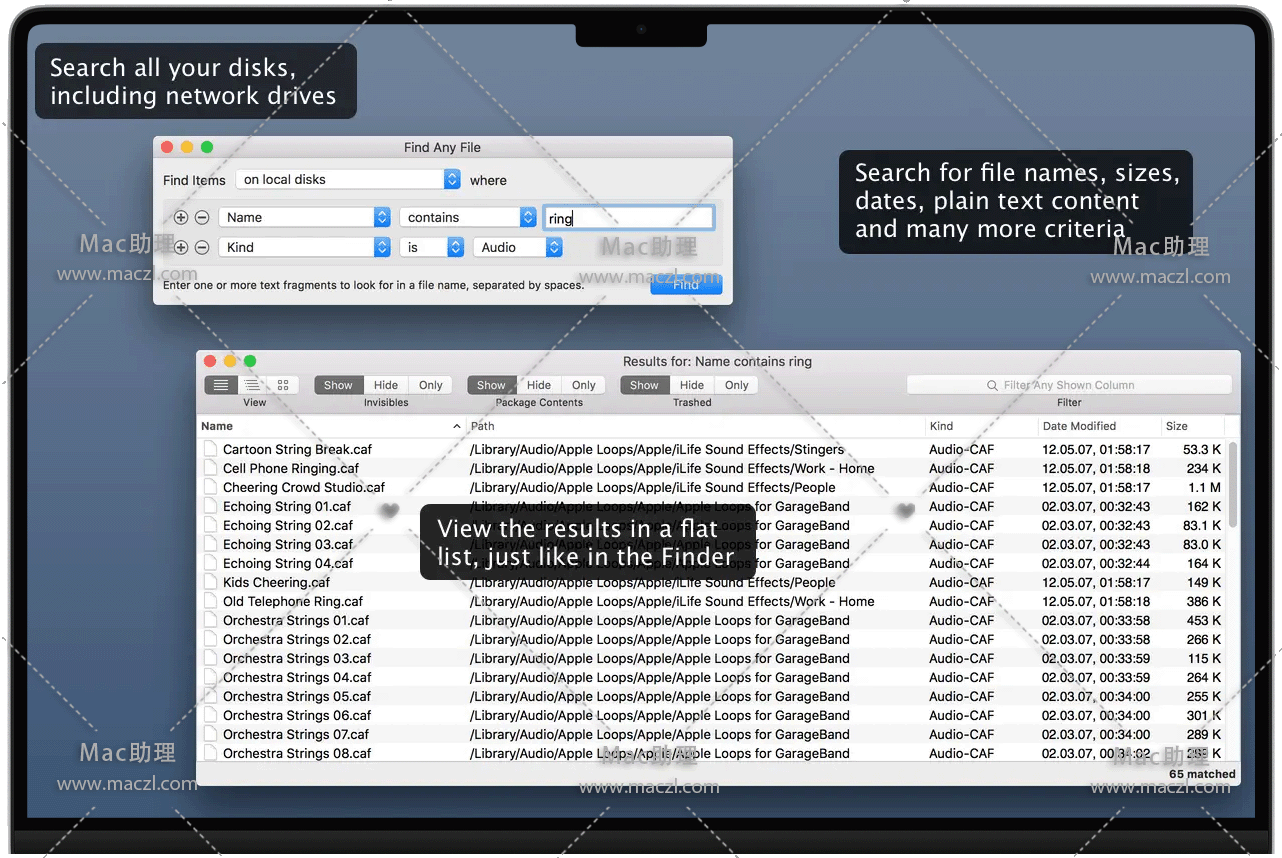This screenshot has height=858, width=1282.
Task: Click the file icon for Cell Phone Ringing.caf
Action: pos(210,469)
